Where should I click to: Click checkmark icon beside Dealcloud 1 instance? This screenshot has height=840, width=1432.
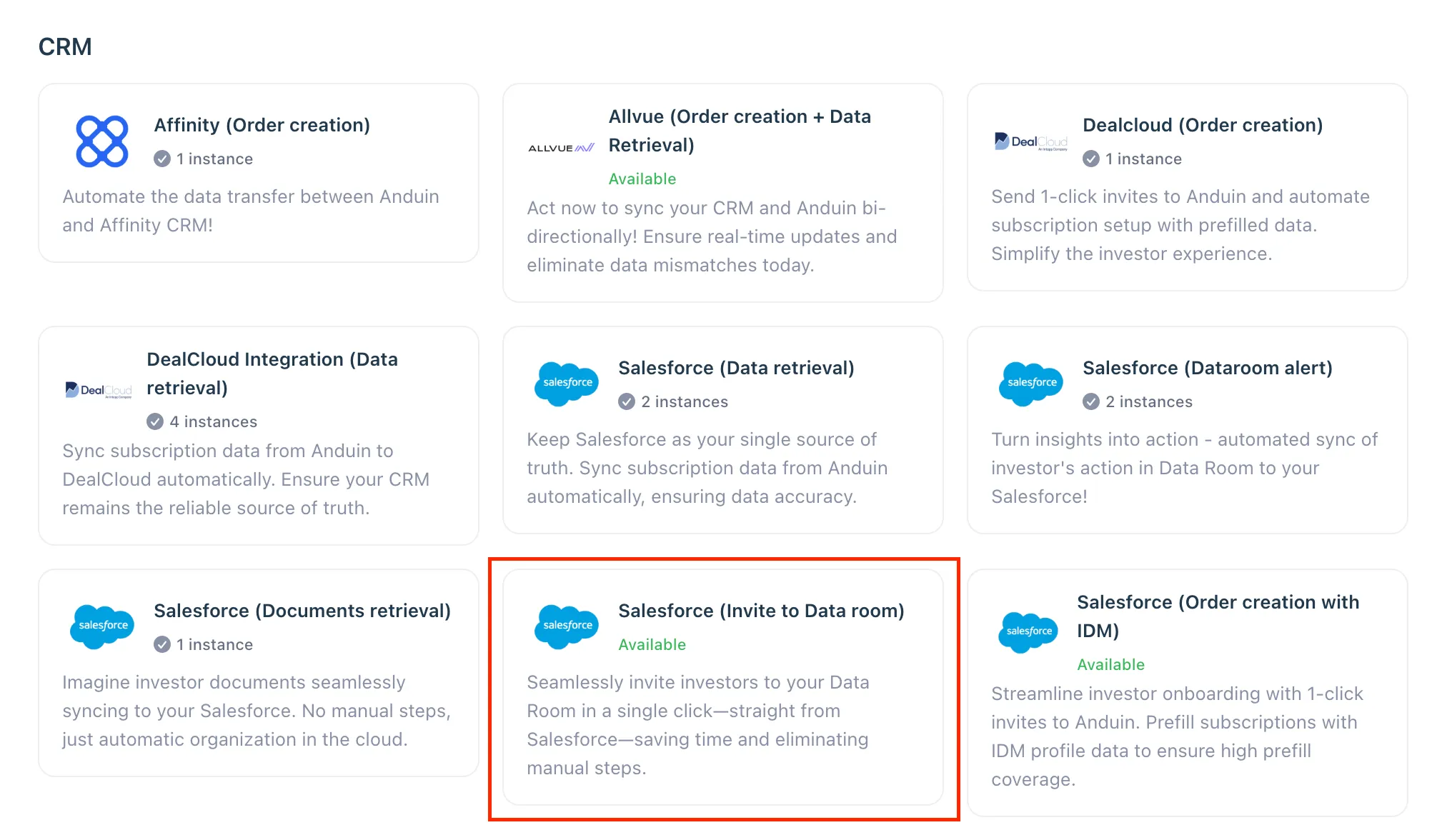click(1091, 159)
